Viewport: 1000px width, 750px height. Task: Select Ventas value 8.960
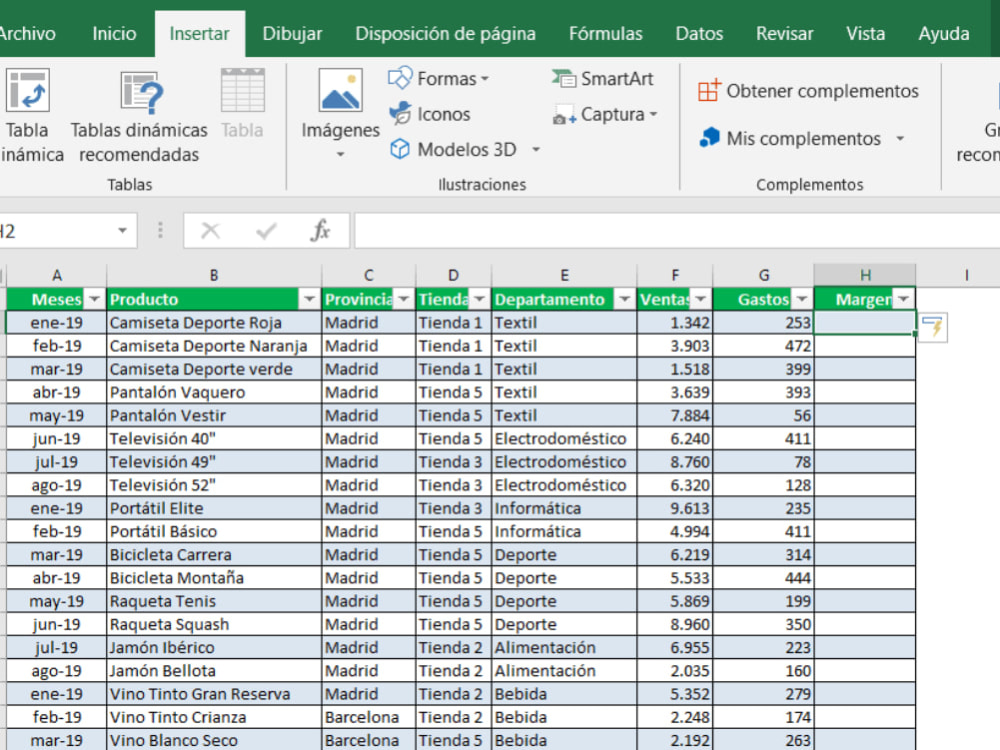675,624
